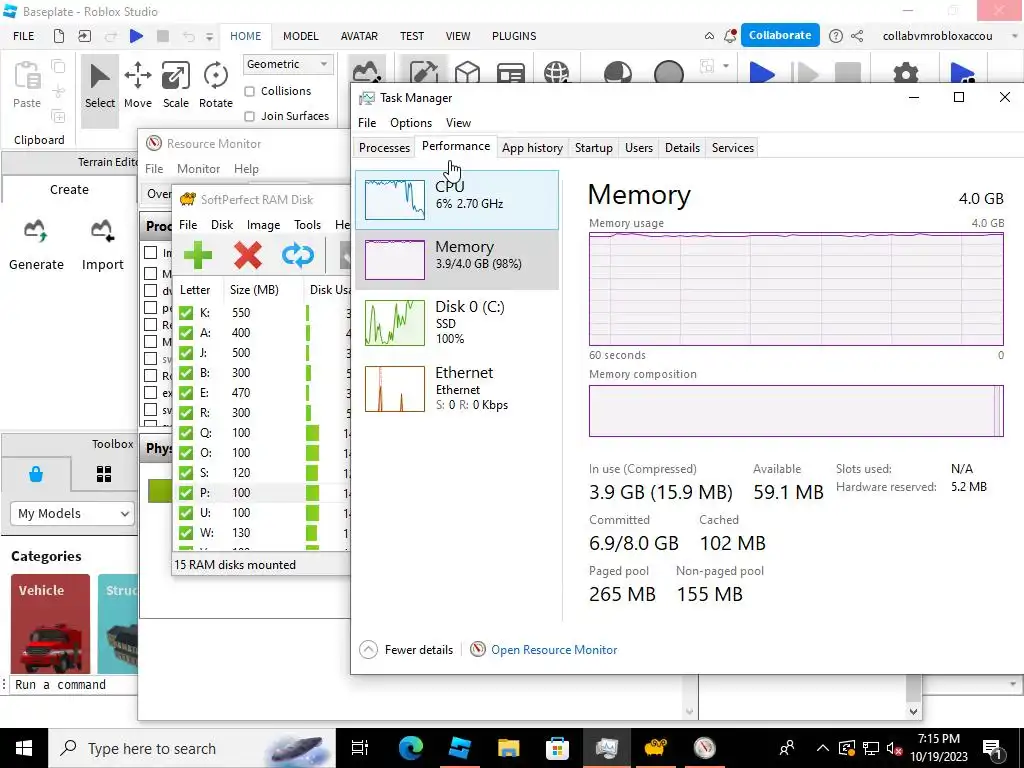Open Monitor menu in Resource Monitor
This screenshot has width=1024, height=768.
(199, 168)
